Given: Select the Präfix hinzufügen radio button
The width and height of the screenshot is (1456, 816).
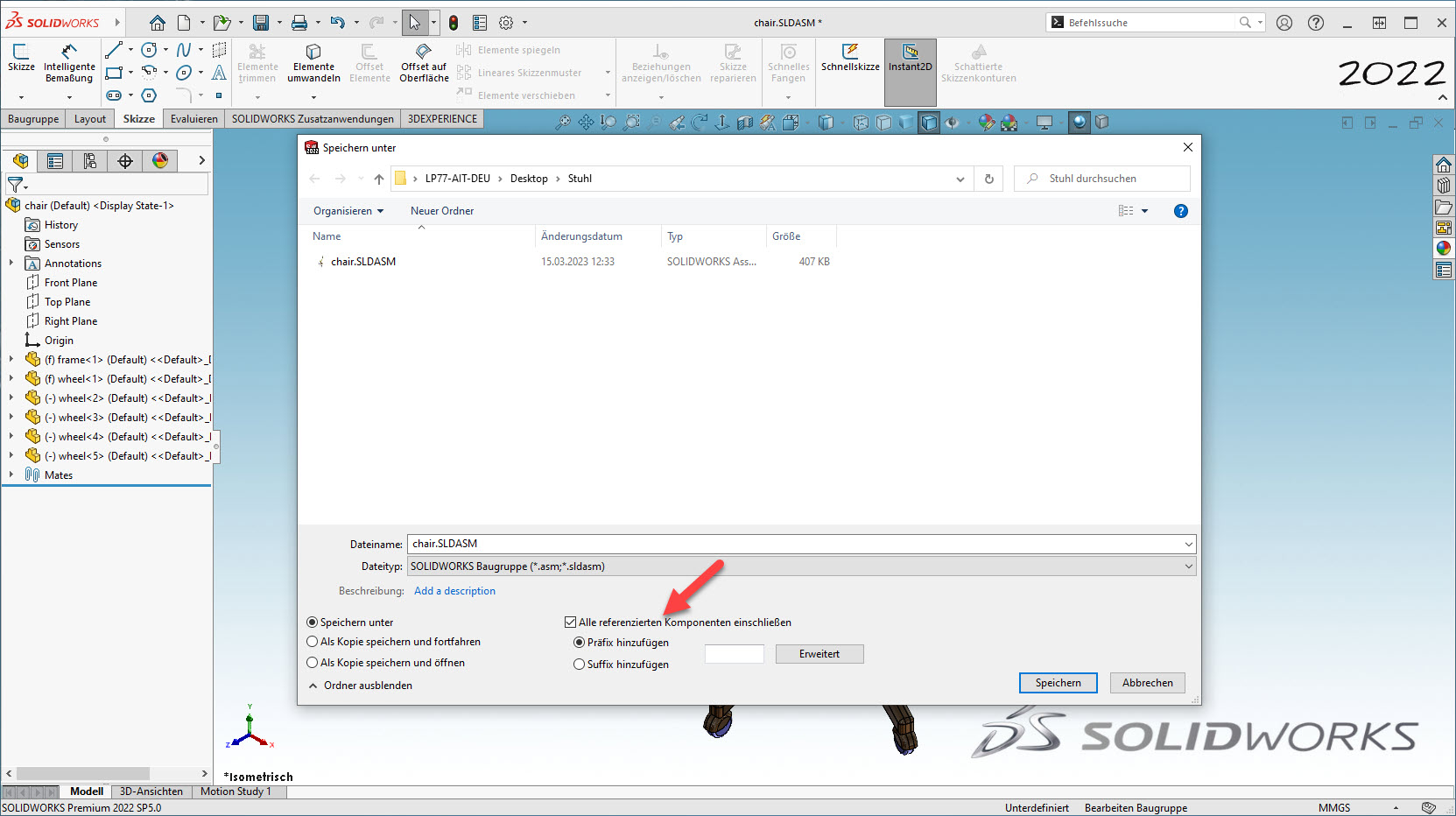Looking at the screenshot, I should (579, 643).
